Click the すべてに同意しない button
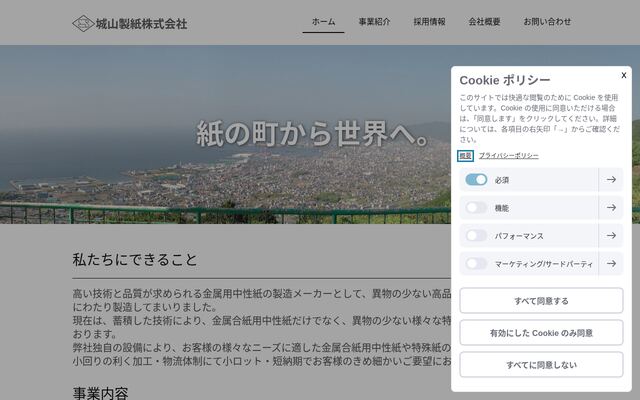 pyautogui.click(x=541, y=364)
